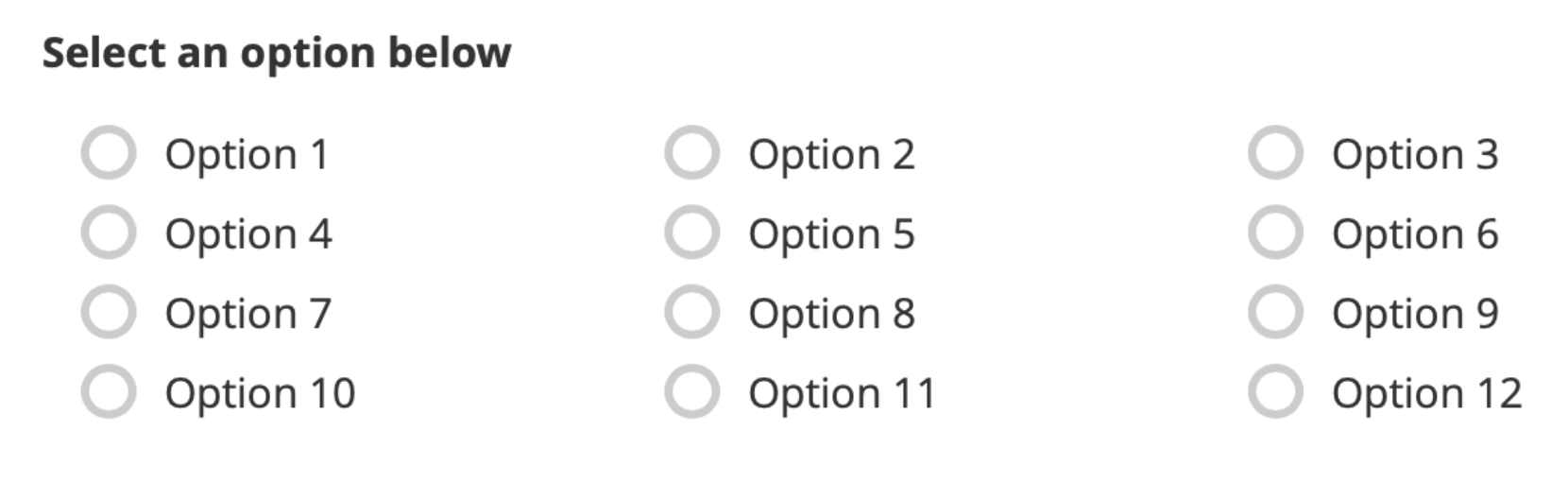Click the "Option 1" text label

pos(247,154)
